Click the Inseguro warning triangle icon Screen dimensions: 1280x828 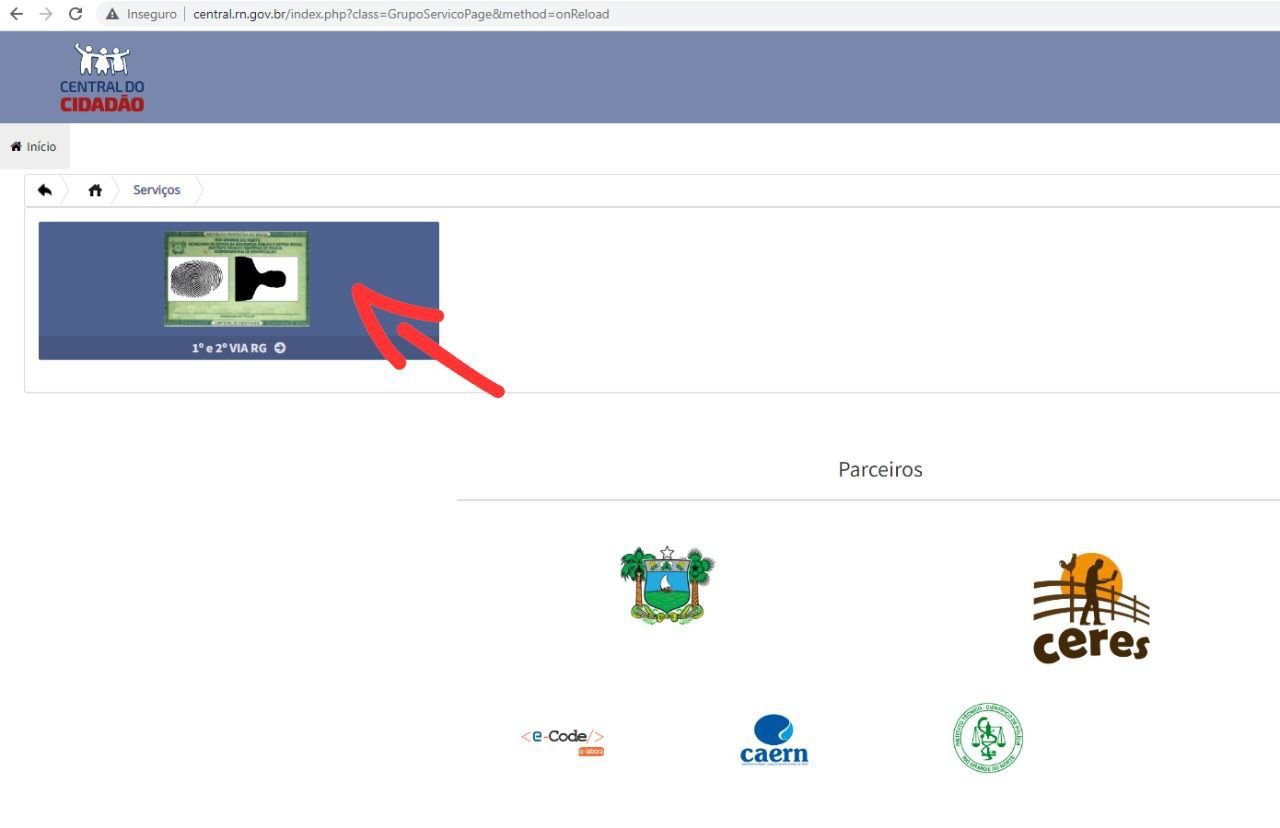(112, 14)
